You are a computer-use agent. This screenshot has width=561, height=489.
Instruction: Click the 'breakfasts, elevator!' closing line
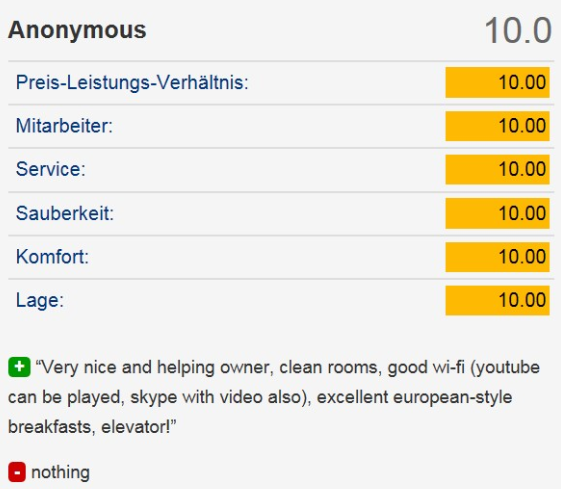coord(92,427)
